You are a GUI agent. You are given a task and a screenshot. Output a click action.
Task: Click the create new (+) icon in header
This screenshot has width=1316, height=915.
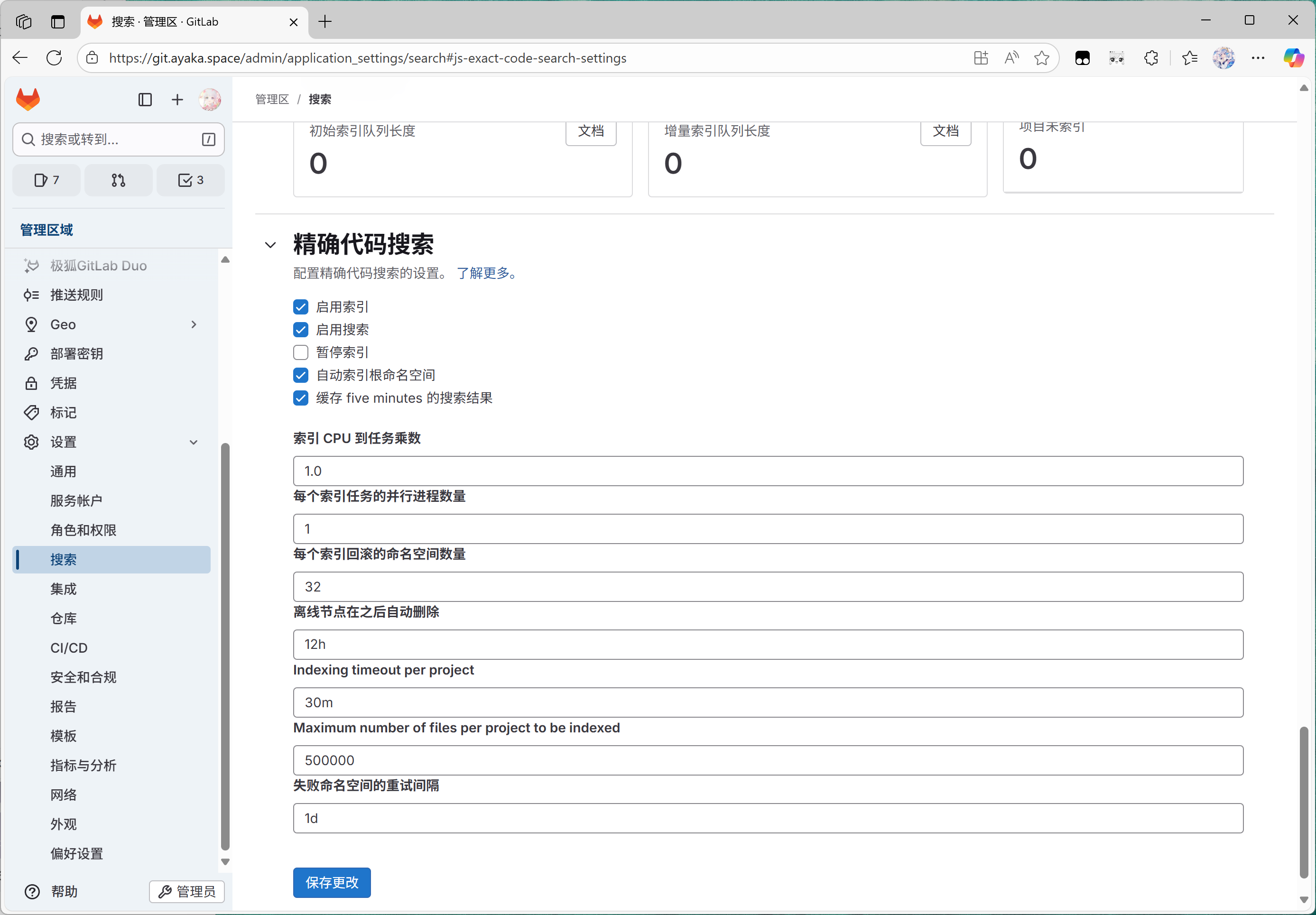tap(177, 100)
